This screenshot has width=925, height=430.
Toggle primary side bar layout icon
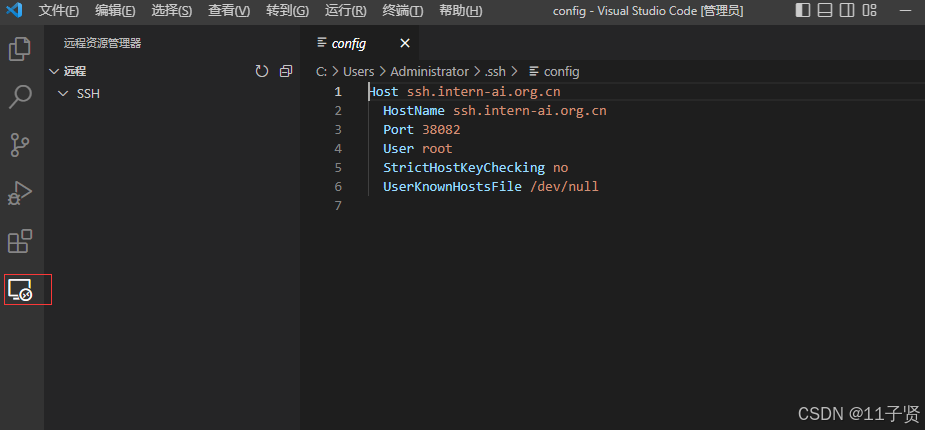(x=803, y=10)
